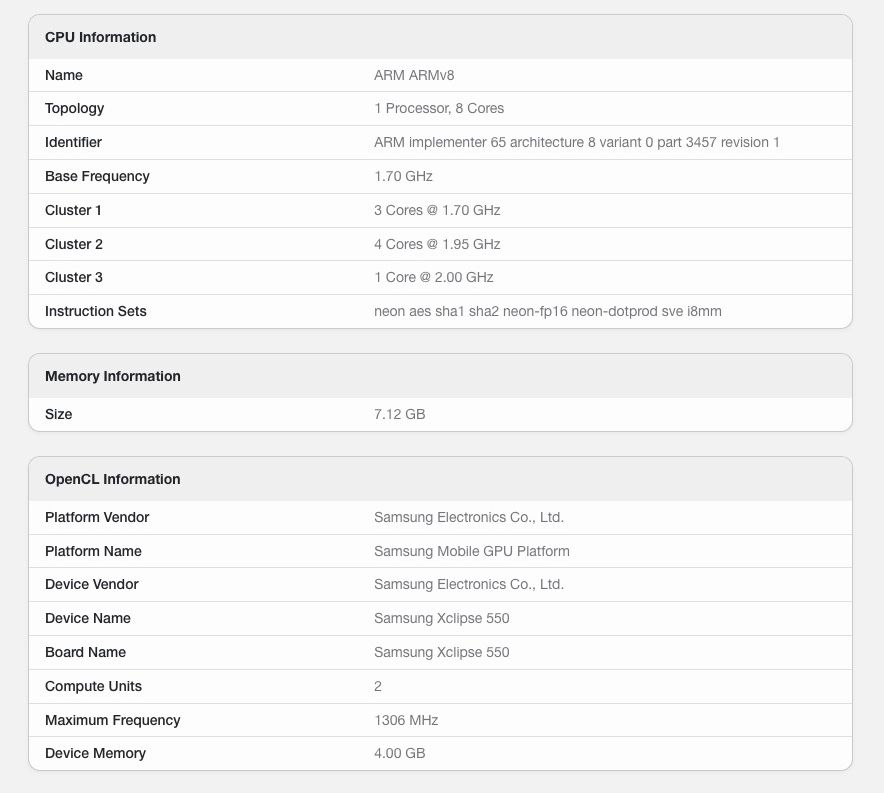The image size is (884, 793).
Task: Click the Platform Name label
Action: [93, 551]
